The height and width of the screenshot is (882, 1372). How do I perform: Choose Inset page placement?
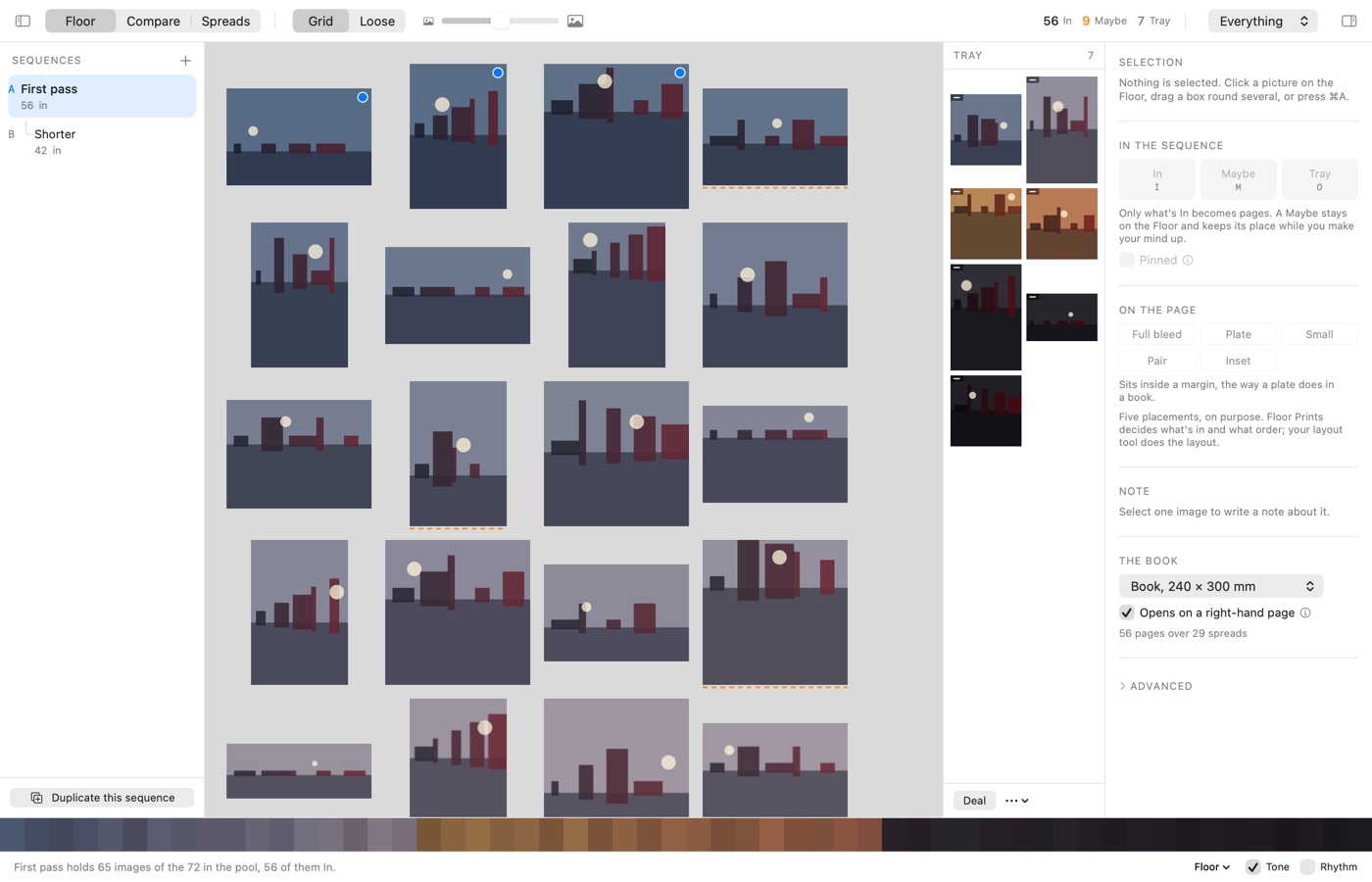[1238, 361]
